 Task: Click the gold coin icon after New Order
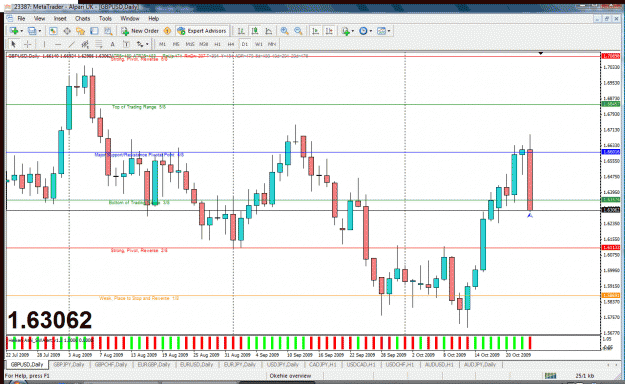tap(167, 31)
